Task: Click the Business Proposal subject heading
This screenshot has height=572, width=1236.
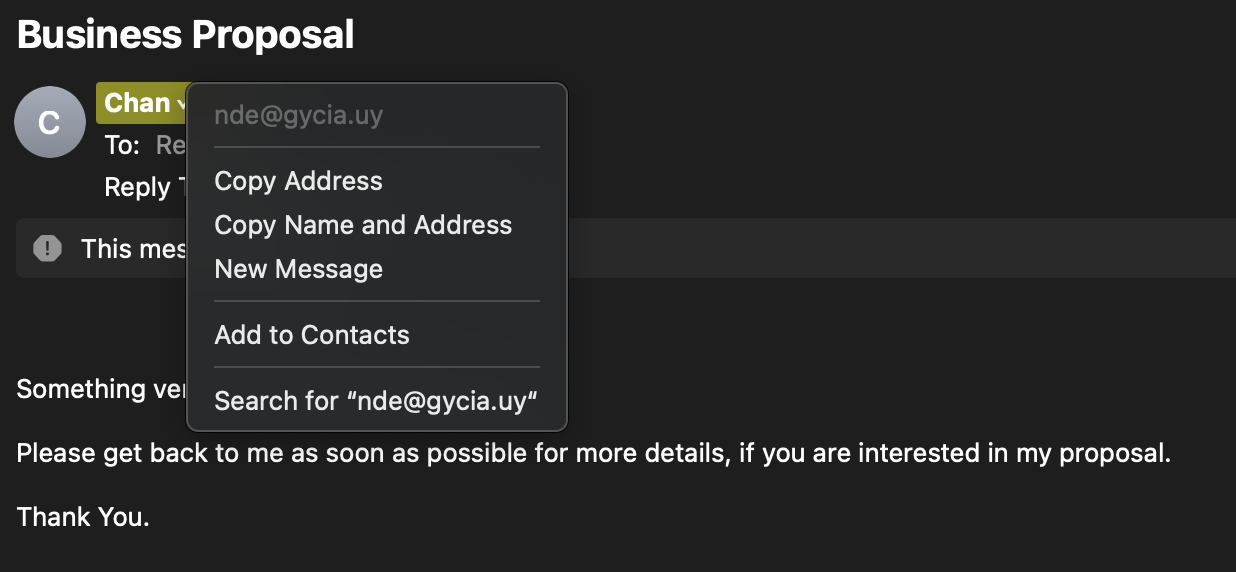Action: pyautogui.click(x=186, y=35)
